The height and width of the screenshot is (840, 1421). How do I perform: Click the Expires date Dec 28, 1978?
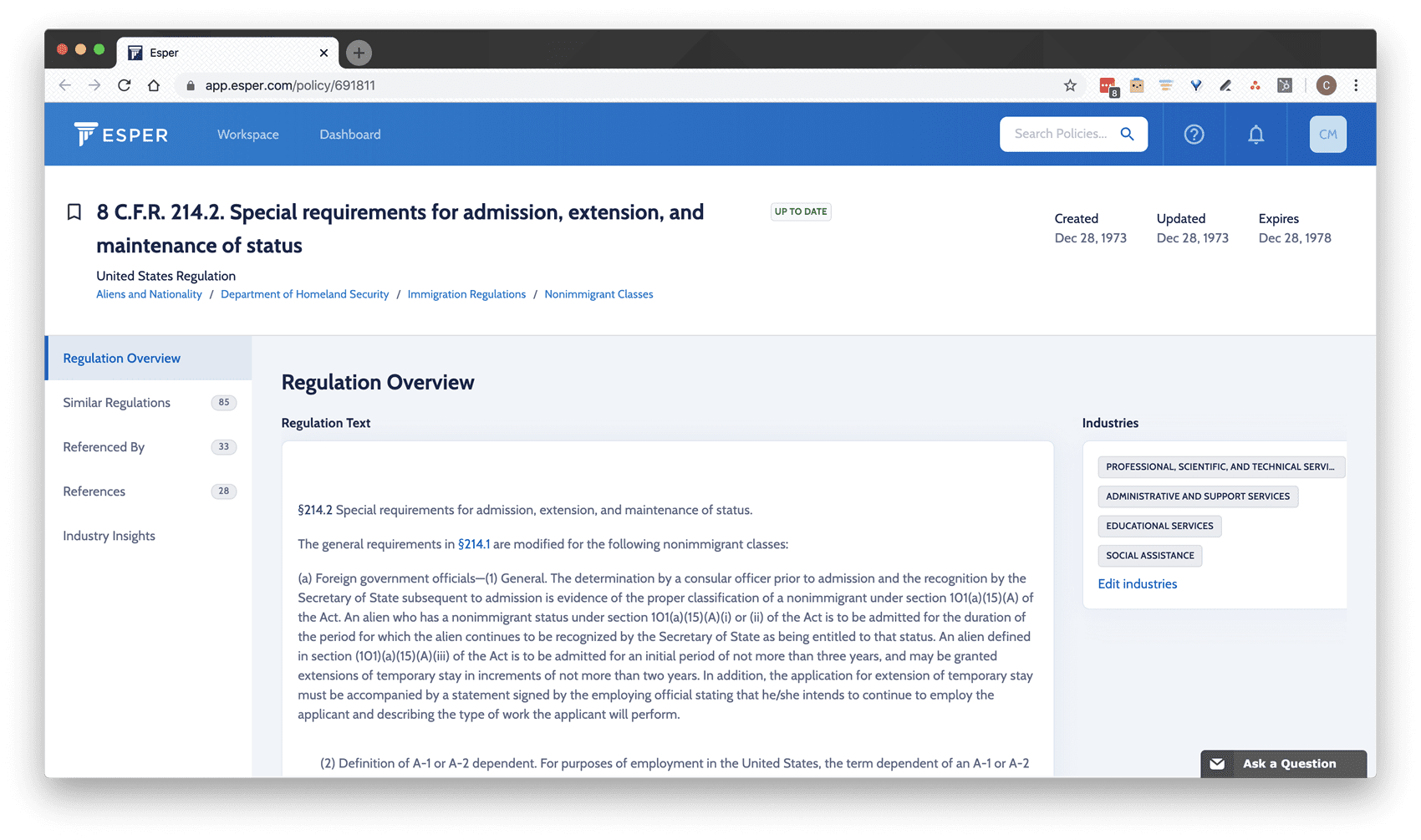1295,238
